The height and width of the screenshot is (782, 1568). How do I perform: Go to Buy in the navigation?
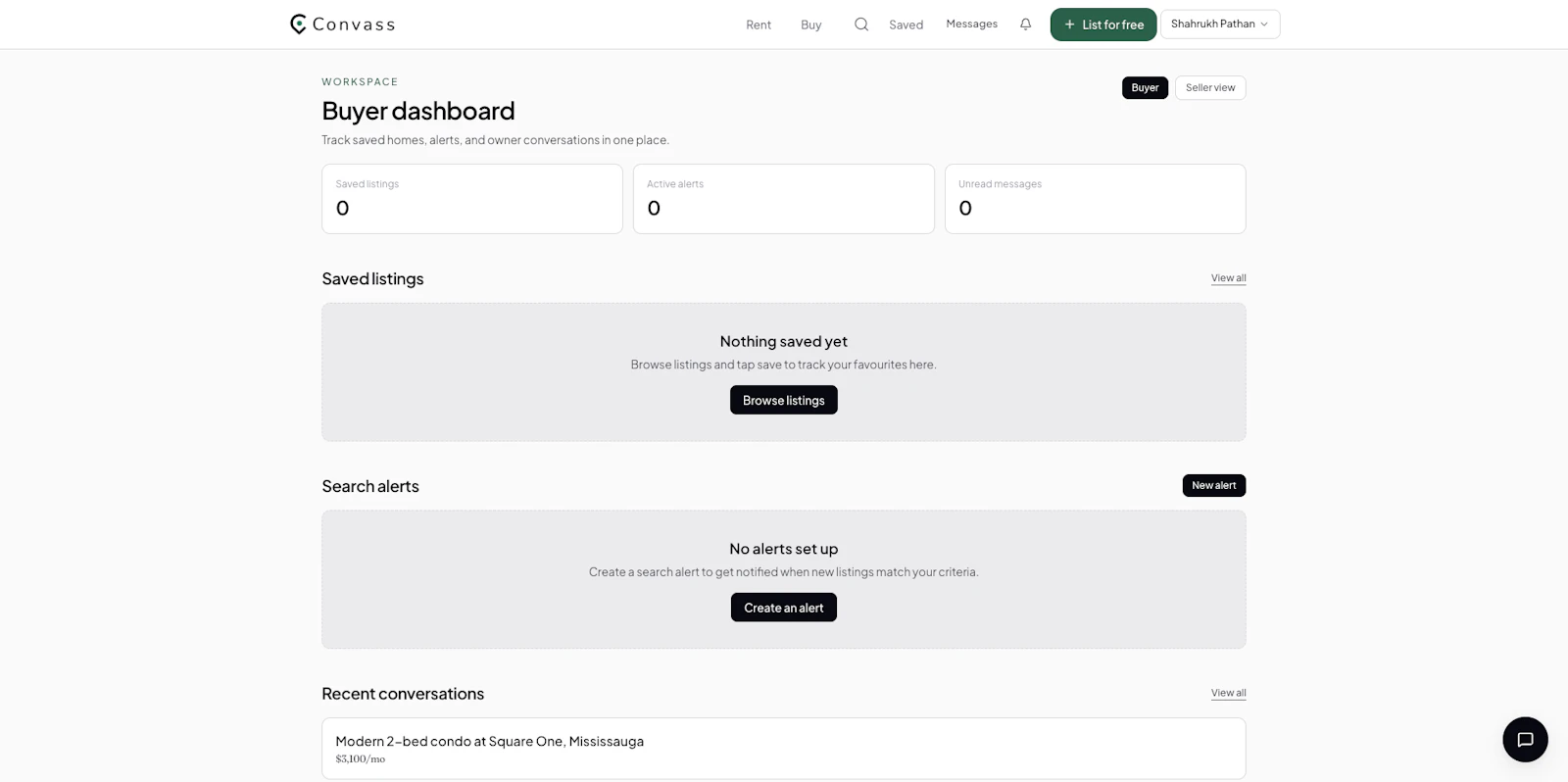[x=810, y=24]
